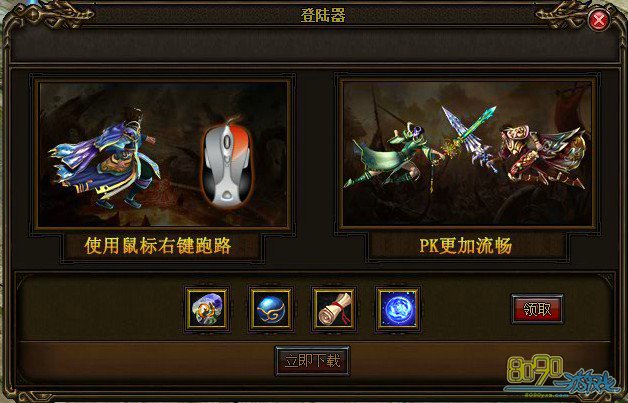Click the red 领取 claim button
628x403 pixels.
coord(537,309)
